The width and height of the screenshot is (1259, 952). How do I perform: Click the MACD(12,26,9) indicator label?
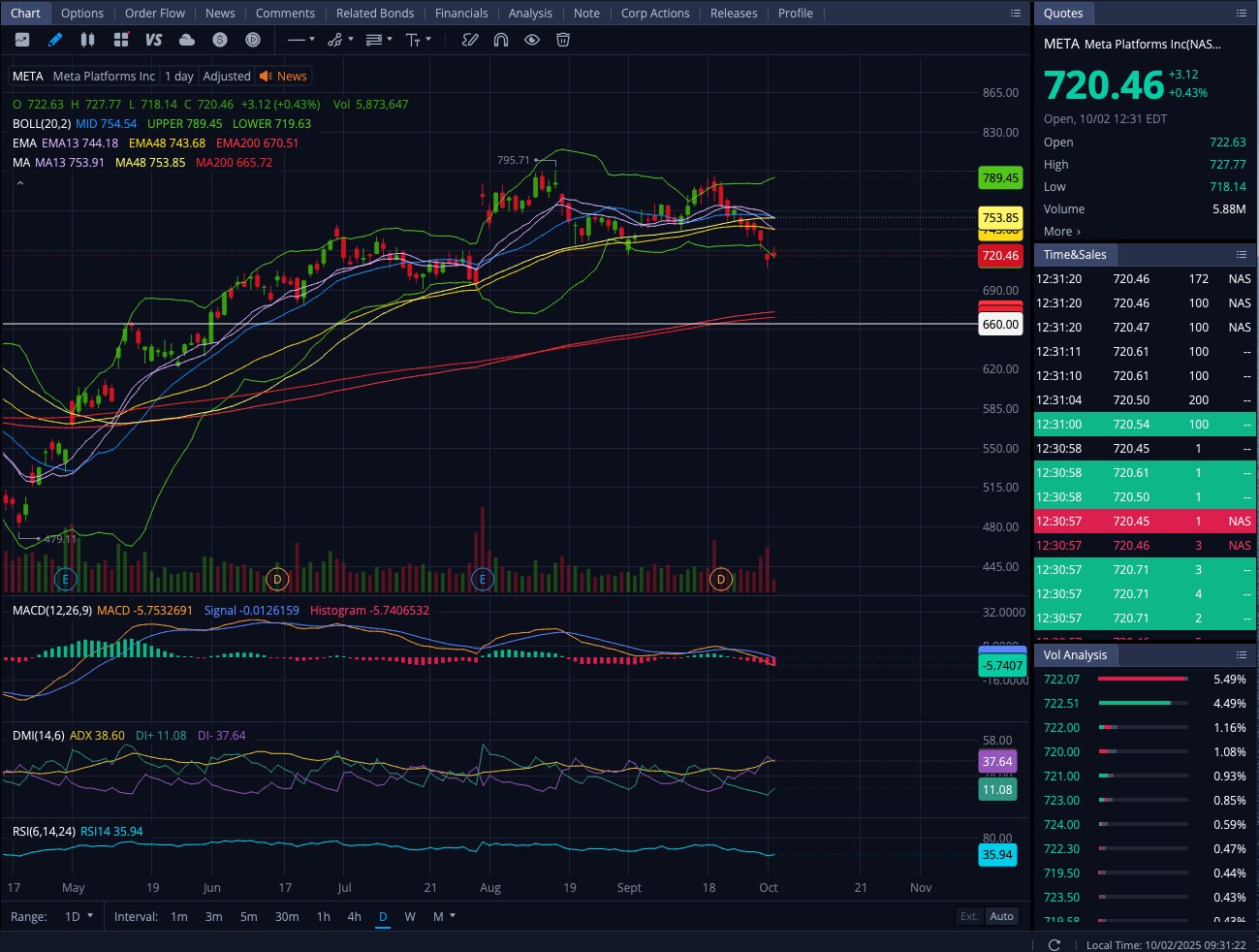tap(52, 610)
